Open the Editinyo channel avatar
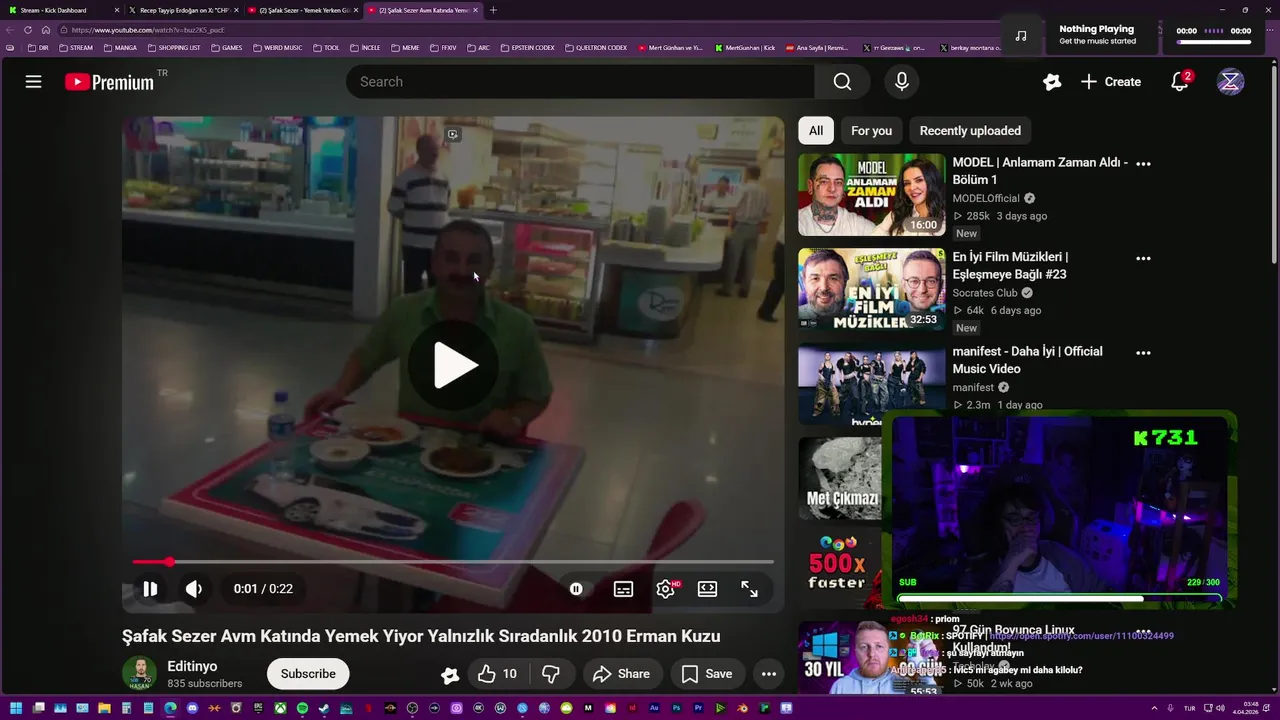 pos(139,674)
